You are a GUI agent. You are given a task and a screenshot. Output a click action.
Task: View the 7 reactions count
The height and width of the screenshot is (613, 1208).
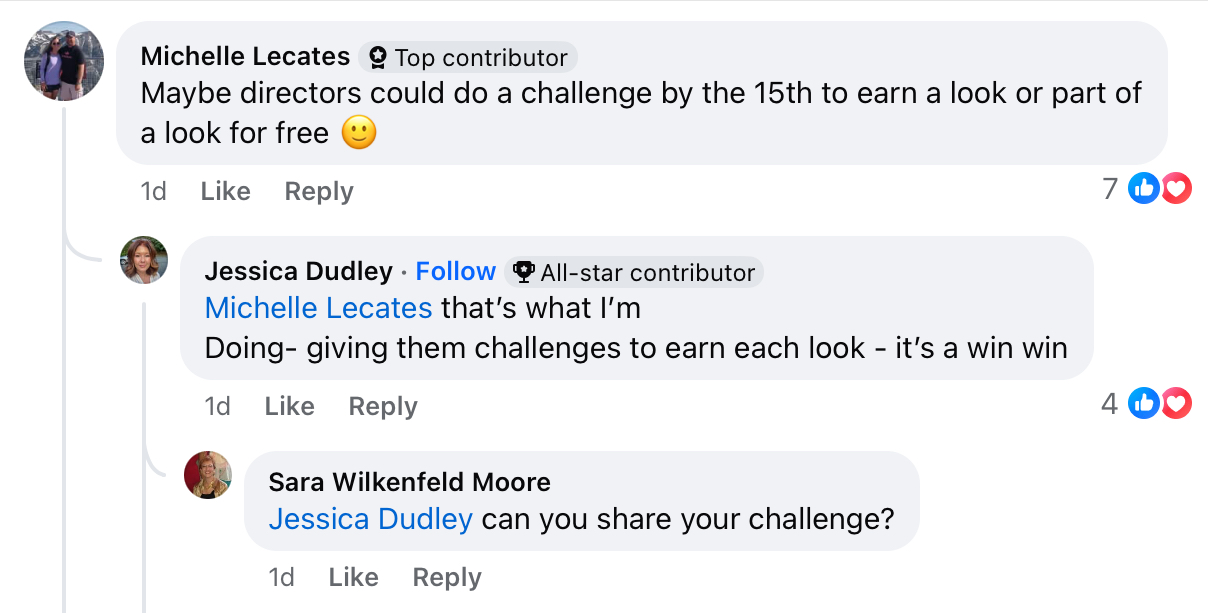1110,188
